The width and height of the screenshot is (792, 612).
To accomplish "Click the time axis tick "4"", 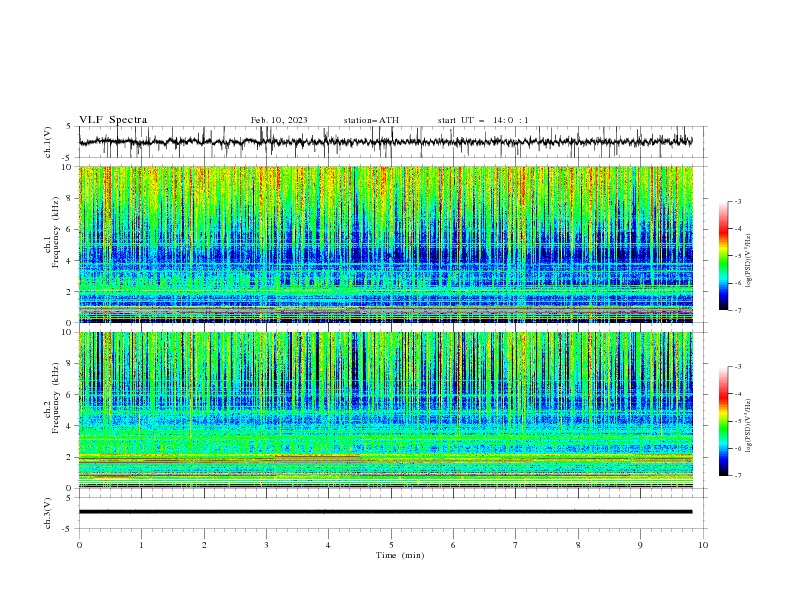I will click(328, 545).
